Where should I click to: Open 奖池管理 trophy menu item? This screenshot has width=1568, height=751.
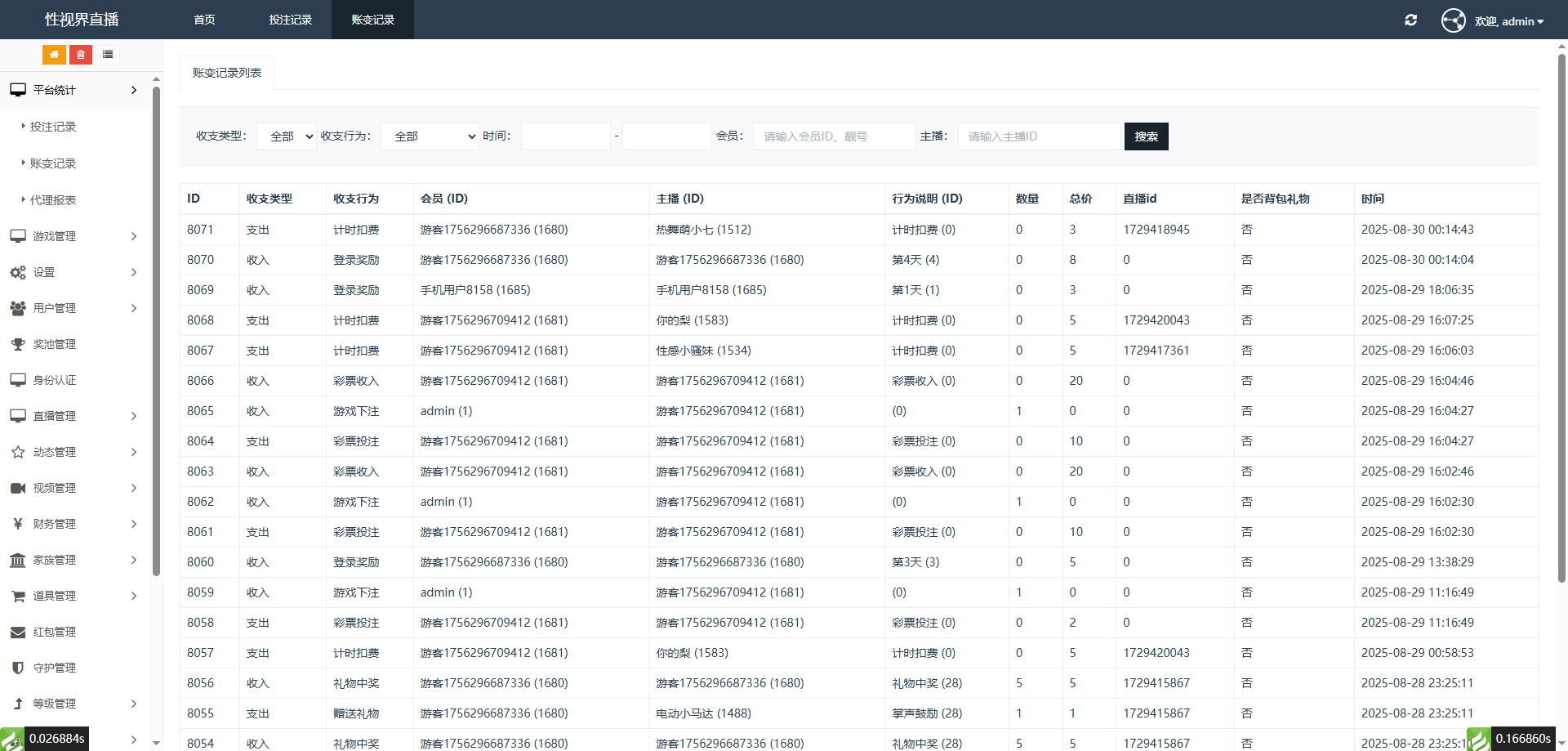point(54,344)
